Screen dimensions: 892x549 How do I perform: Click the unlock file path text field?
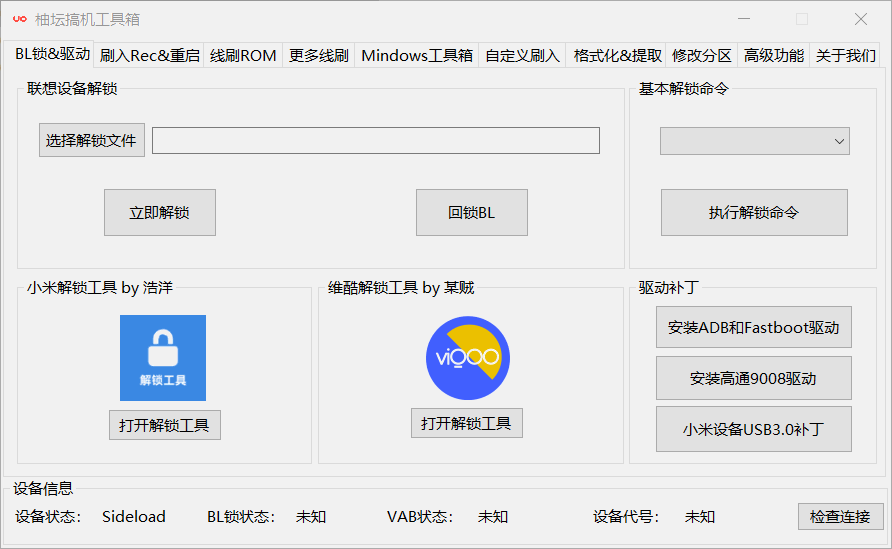375,141
